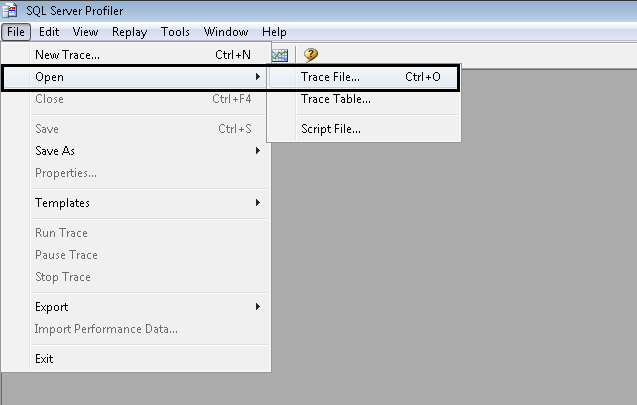Screen dimensions: 637x405
Task: Expand the Save As submenu
Action: click(x=136, y=151)
